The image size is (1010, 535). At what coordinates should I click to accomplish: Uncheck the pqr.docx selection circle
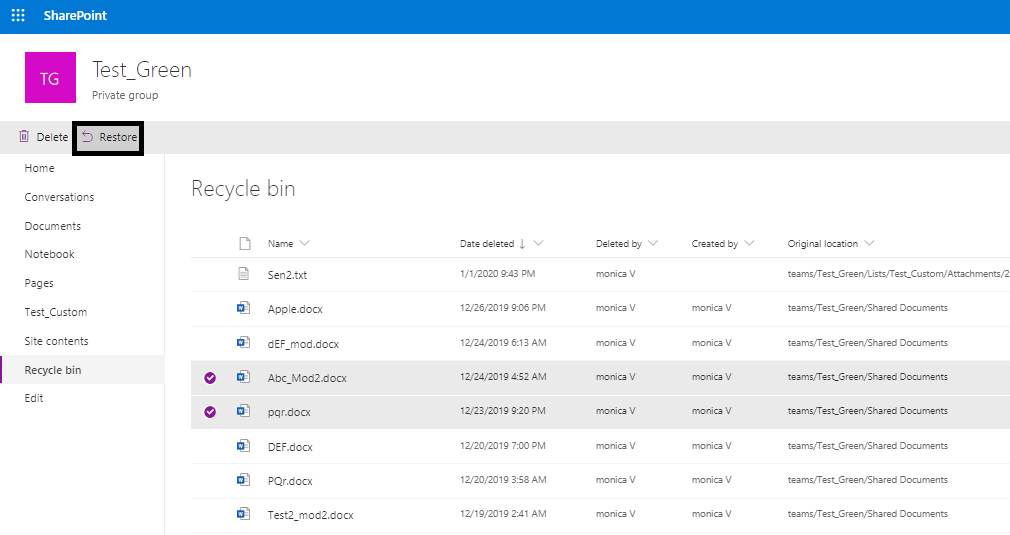tap(210, 412)
